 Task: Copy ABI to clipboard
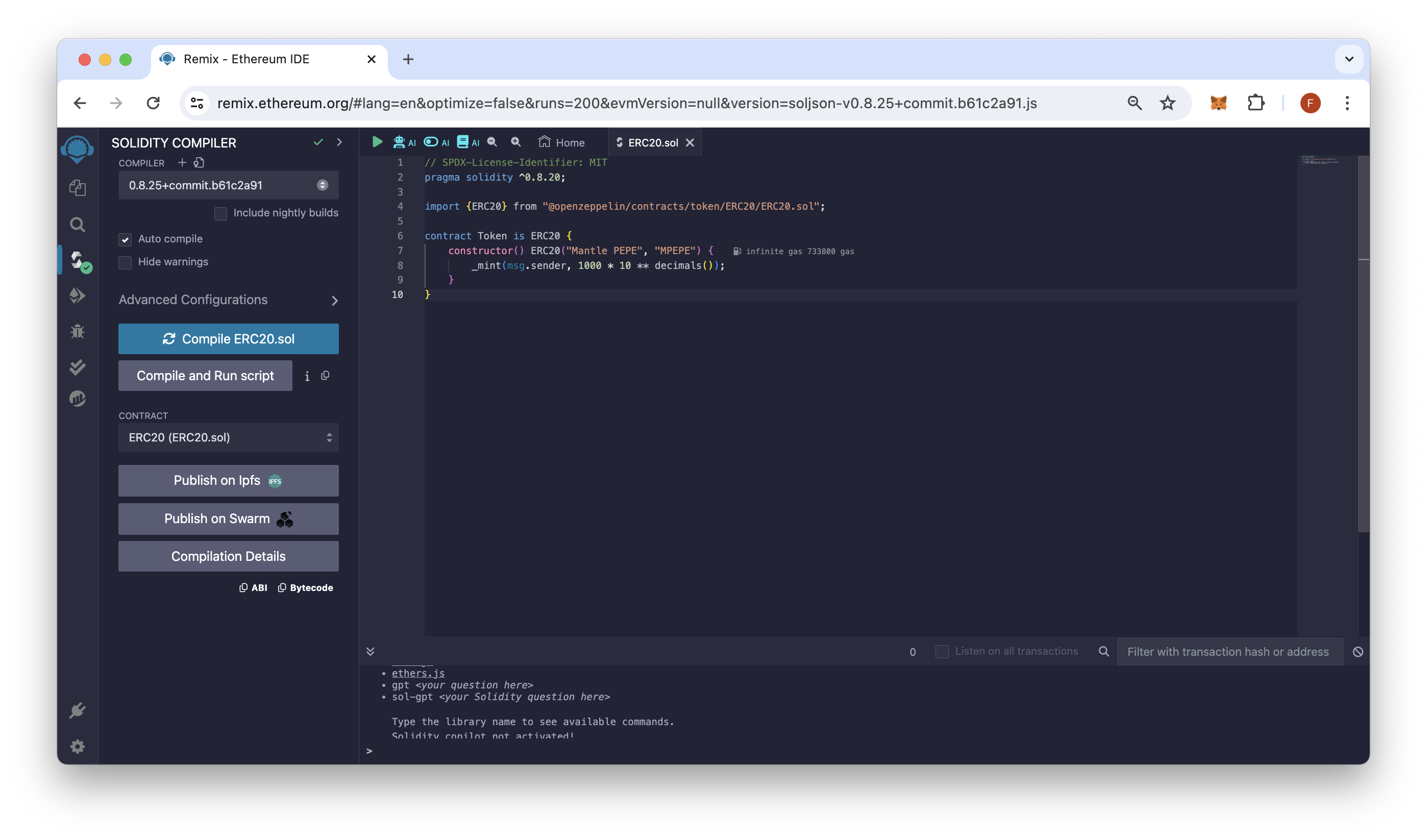tap(253, 587)
